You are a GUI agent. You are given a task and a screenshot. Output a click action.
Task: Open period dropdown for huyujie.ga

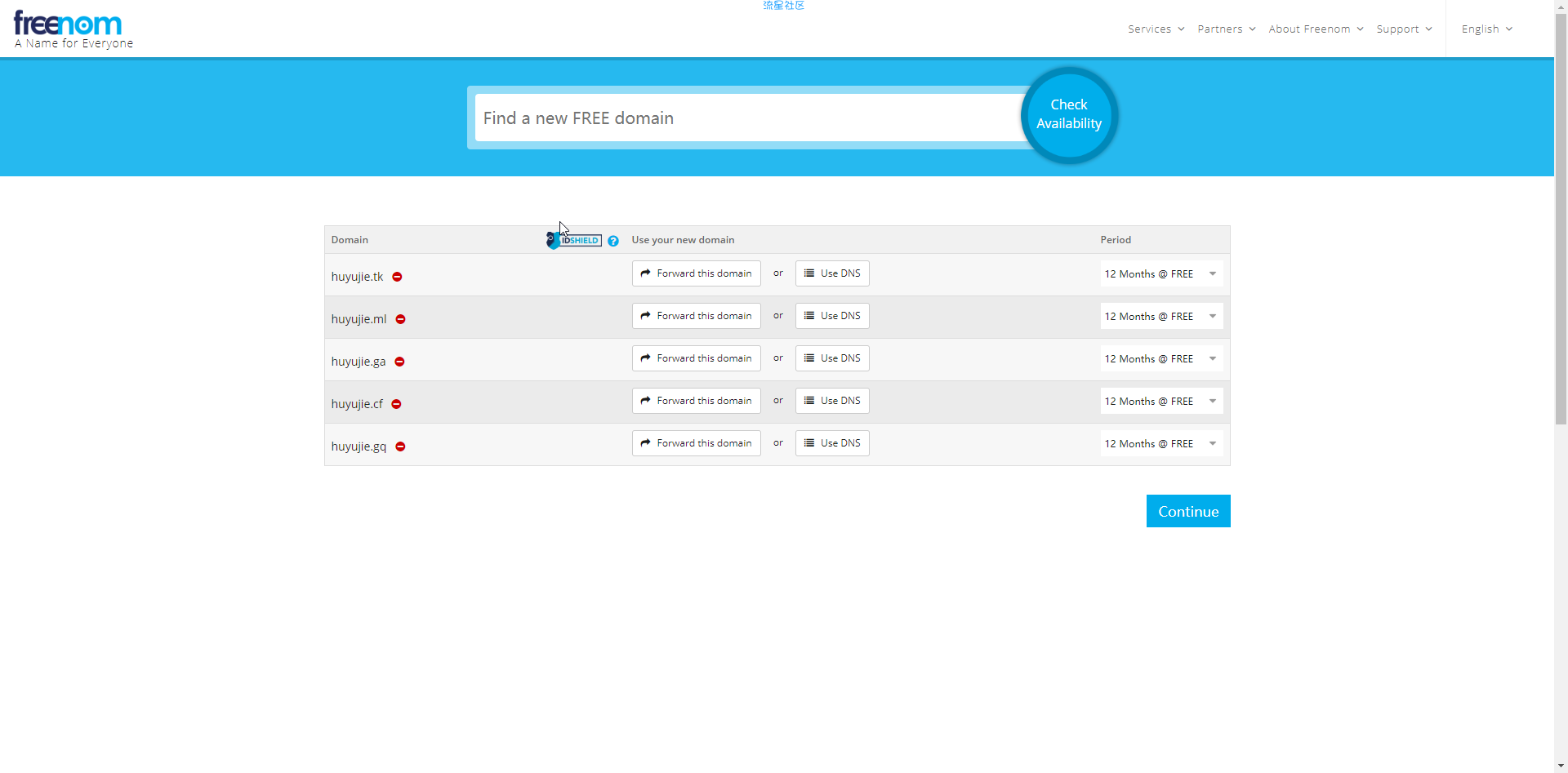[1161, 359]
